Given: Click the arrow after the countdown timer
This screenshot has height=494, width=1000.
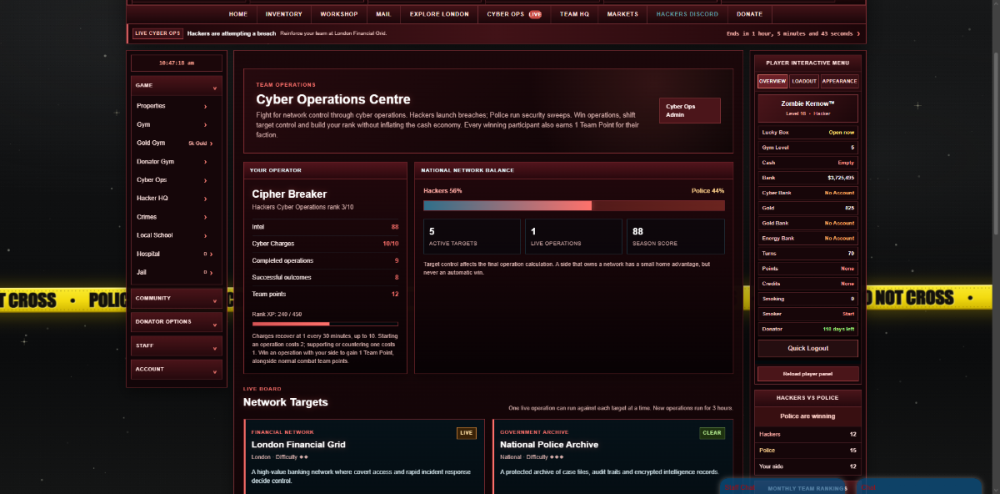Looking at the screenshot, I should tap(858, 34).
